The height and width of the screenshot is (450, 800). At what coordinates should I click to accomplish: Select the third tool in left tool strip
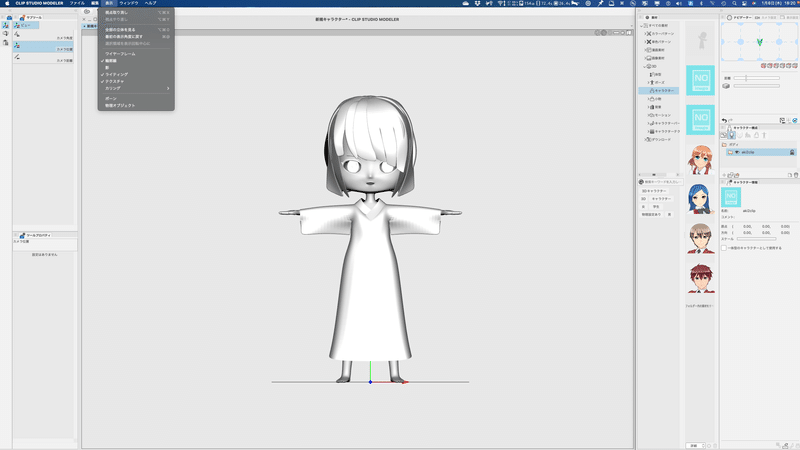(x=6, y=43)
